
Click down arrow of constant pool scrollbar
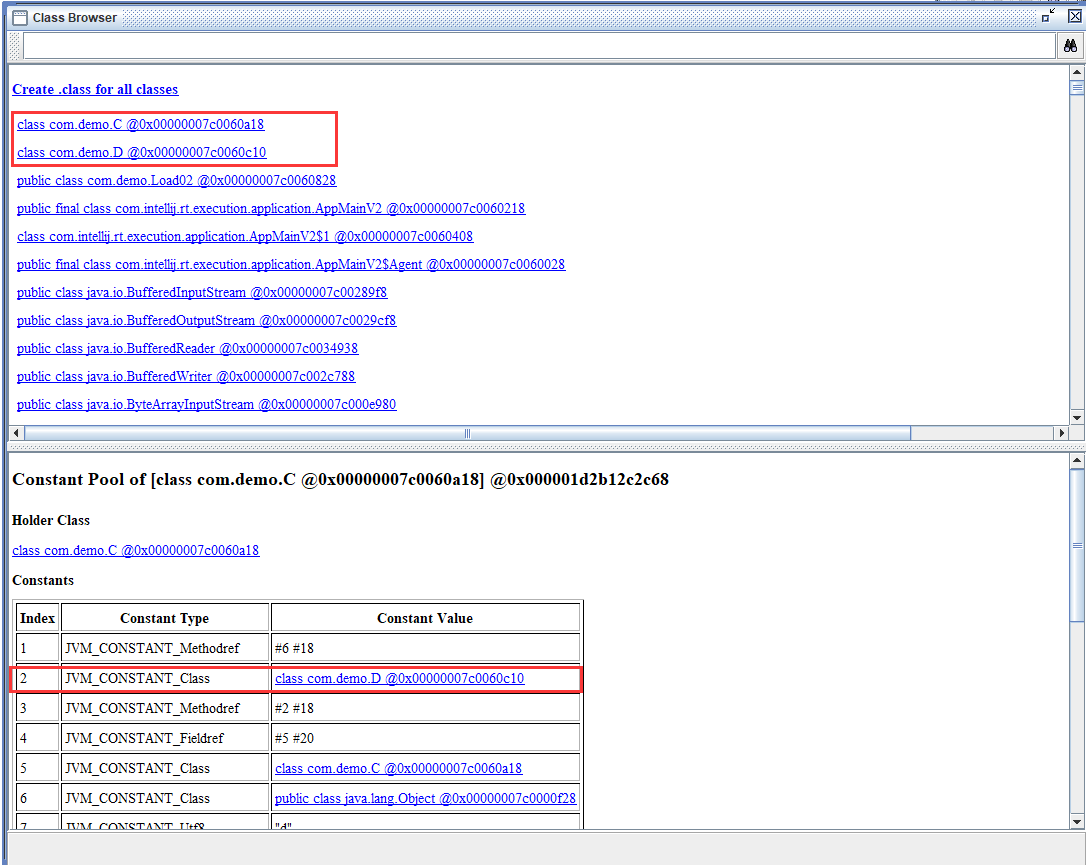click(1077, 820)
